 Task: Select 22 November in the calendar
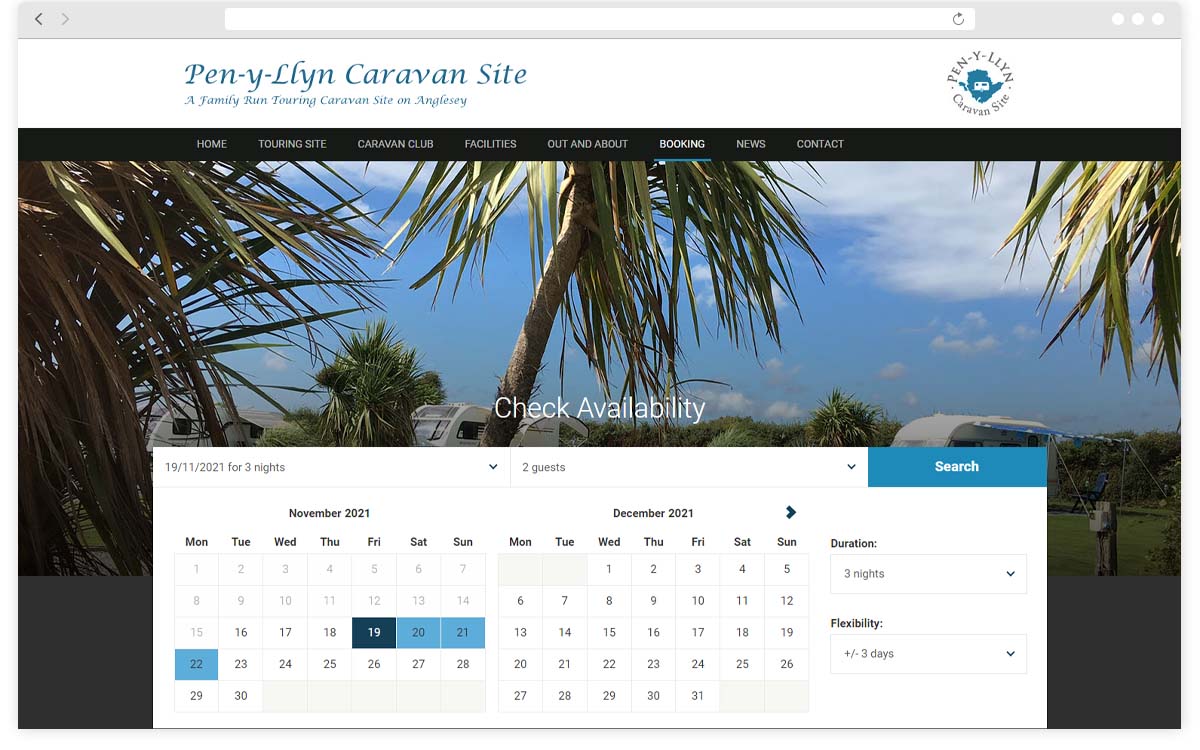click(197, 664)
